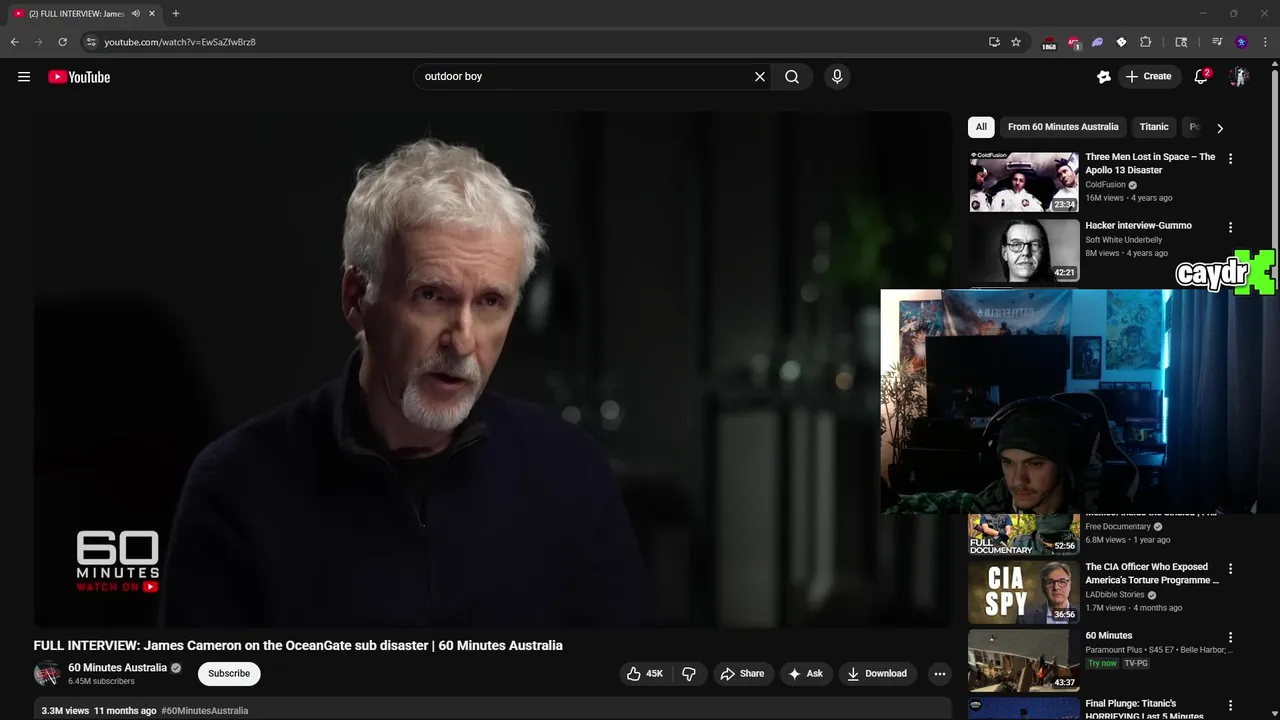The height and width of the screenshot is (720, 1280).
Task: Open the 60 Minutes Australia channel name
Action: point(117,668)
